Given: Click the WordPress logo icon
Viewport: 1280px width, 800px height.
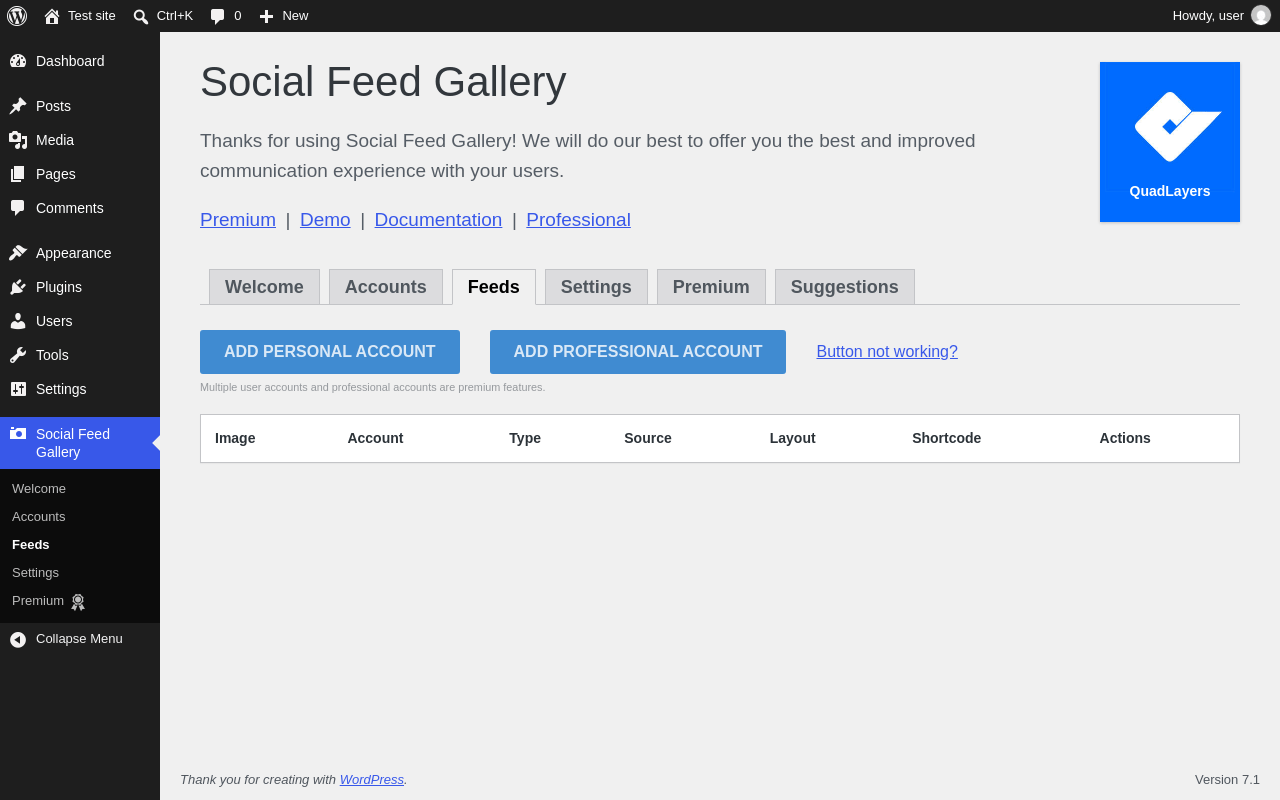Looking at the screenshot, I should (x=17, y=16).
